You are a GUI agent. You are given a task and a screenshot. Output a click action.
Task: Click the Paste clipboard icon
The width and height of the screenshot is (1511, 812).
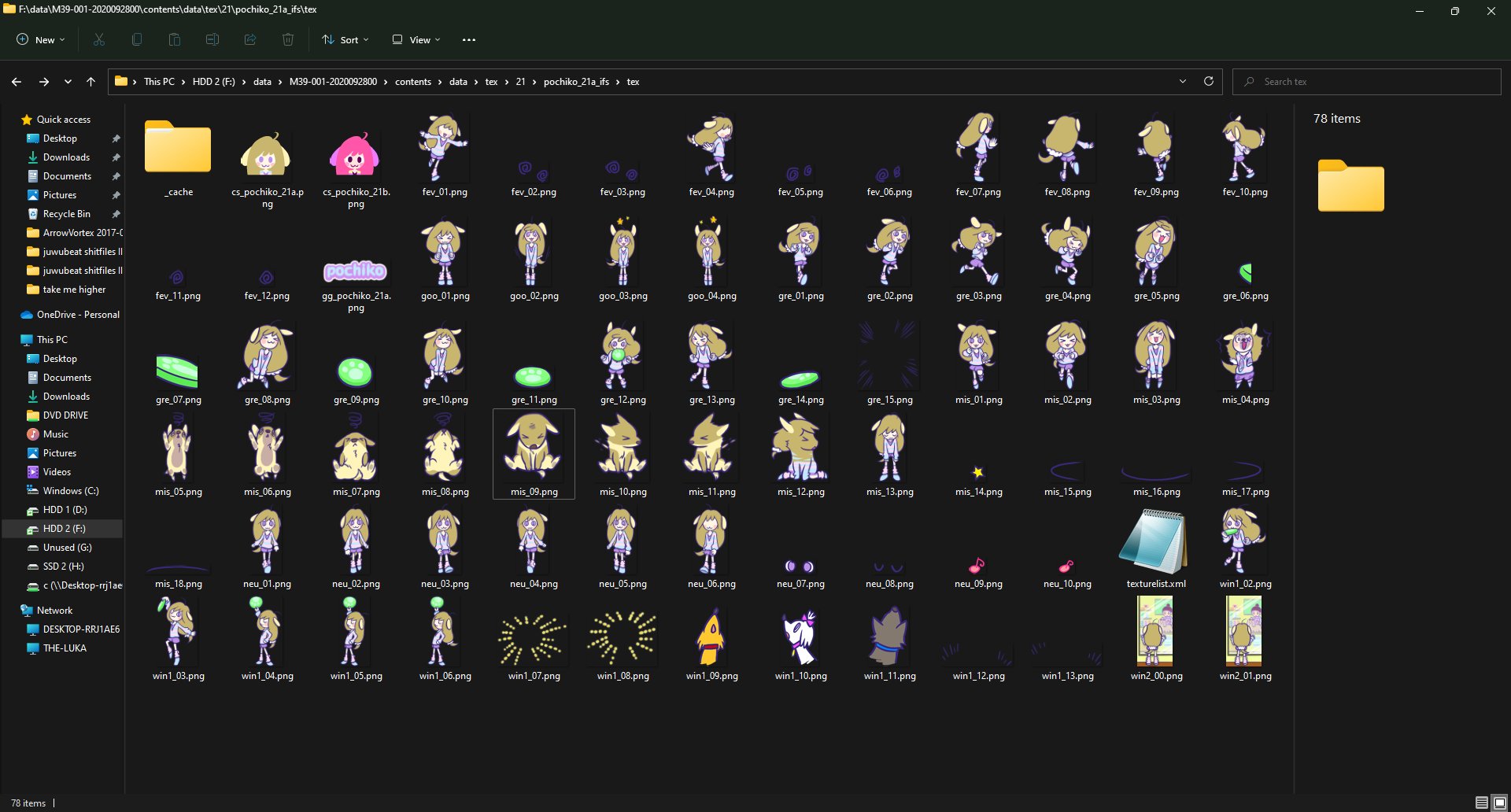[x=175, y=40]
